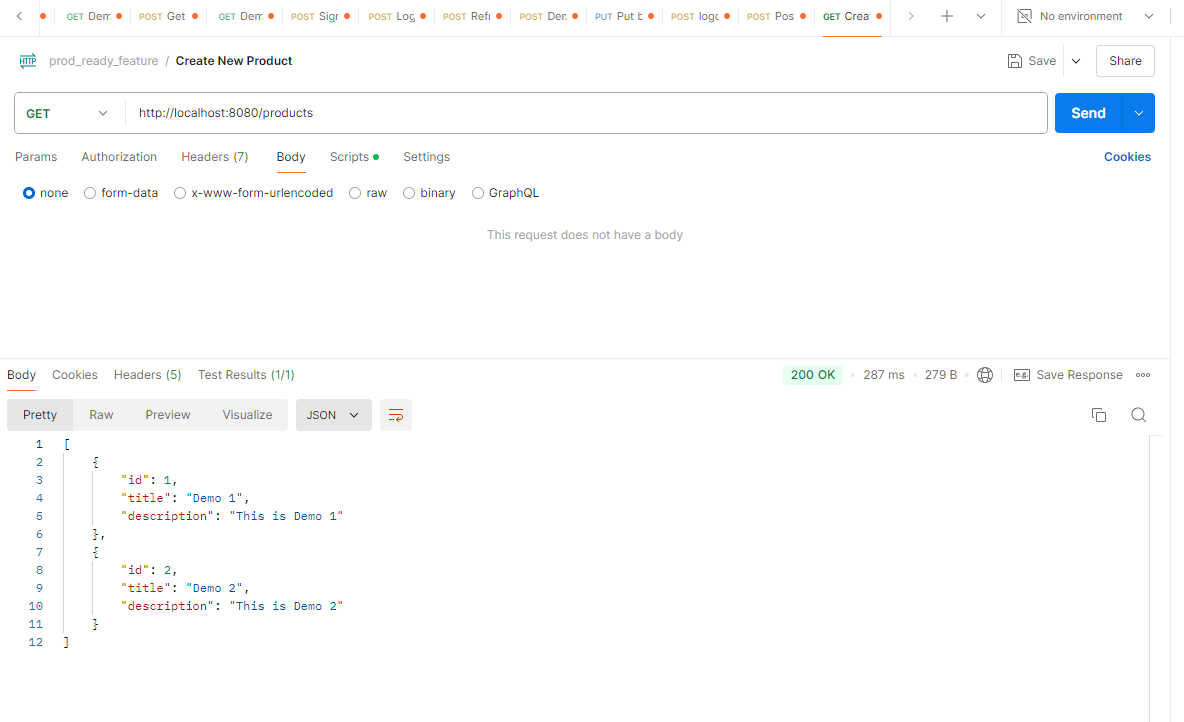Select the GET Crea active request tab
This screenshot has height=722, width=1184.
click(852, 16)
